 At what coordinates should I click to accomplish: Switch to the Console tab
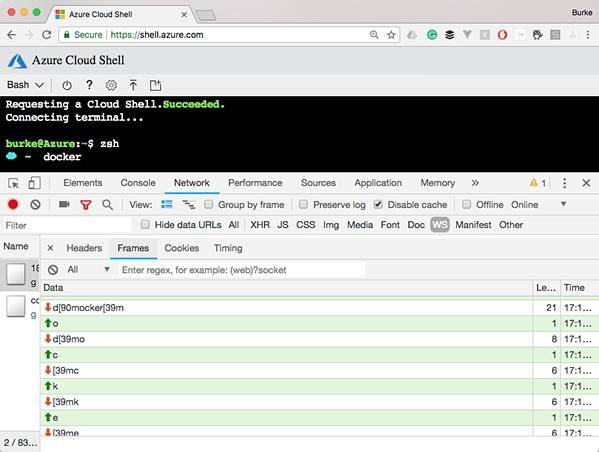pos(138,183)
